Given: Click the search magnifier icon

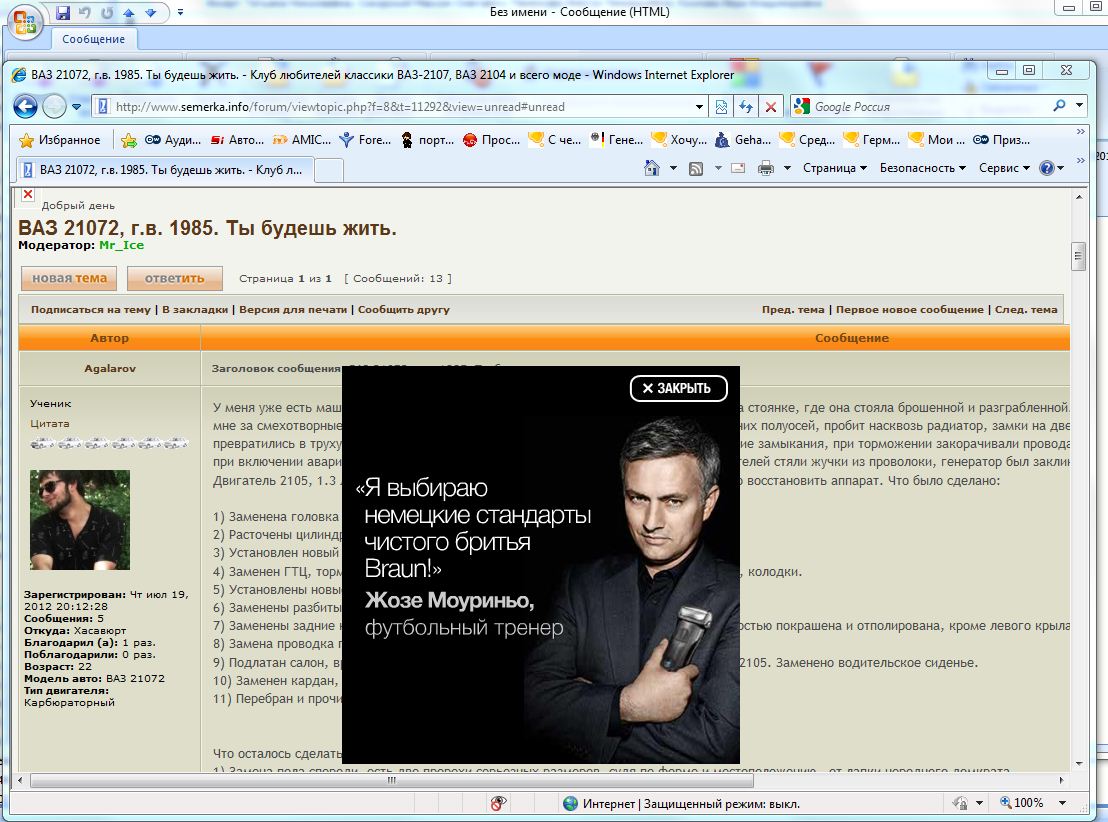Looking at the screenshot, I should 1060,106.
